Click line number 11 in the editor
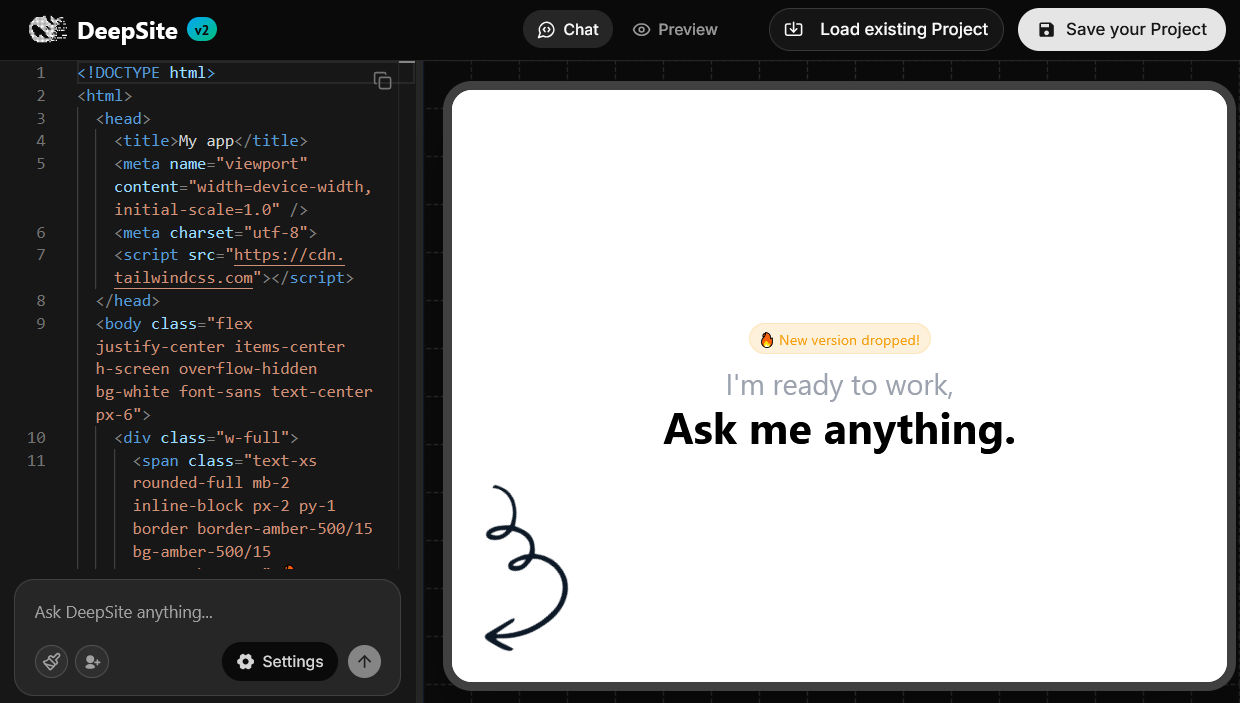Image resolution: width=1240 pixels, height=703 pixels. point(36,460)
